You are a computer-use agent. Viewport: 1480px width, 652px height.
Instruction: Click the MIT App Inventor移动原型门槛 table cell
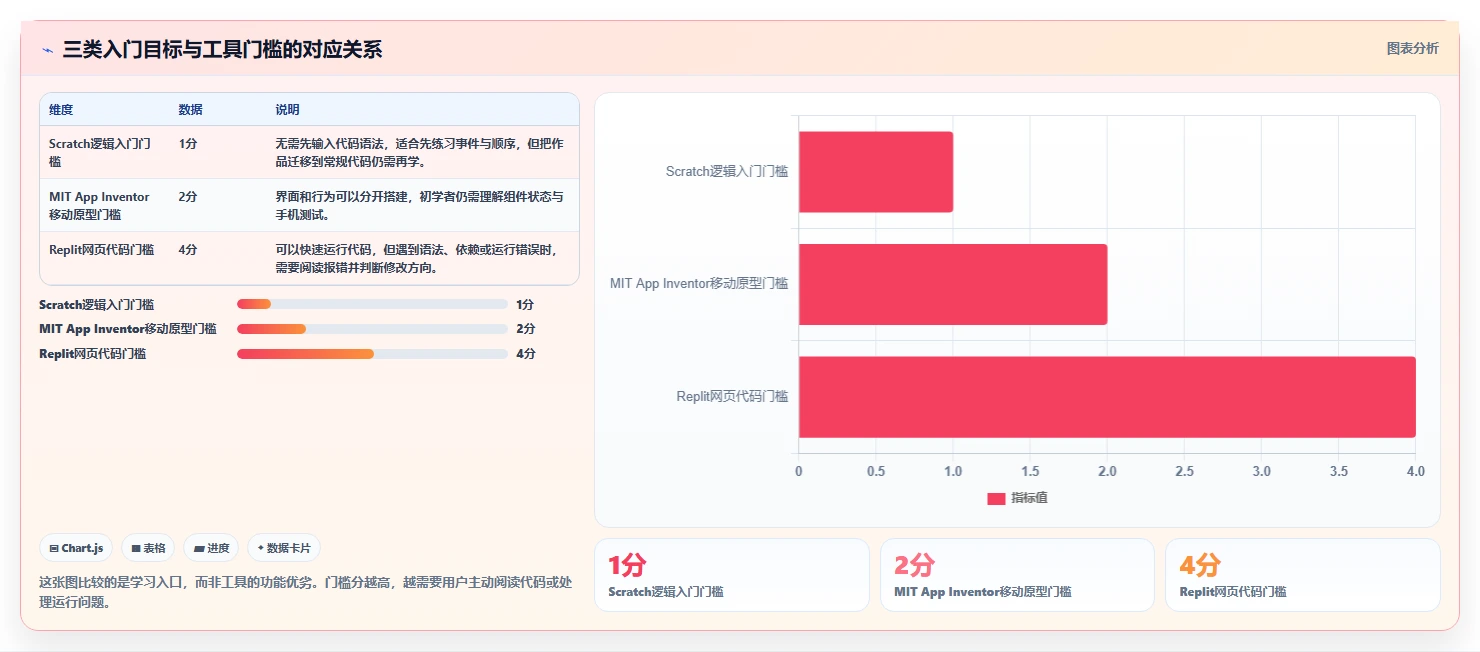(104, 205)
